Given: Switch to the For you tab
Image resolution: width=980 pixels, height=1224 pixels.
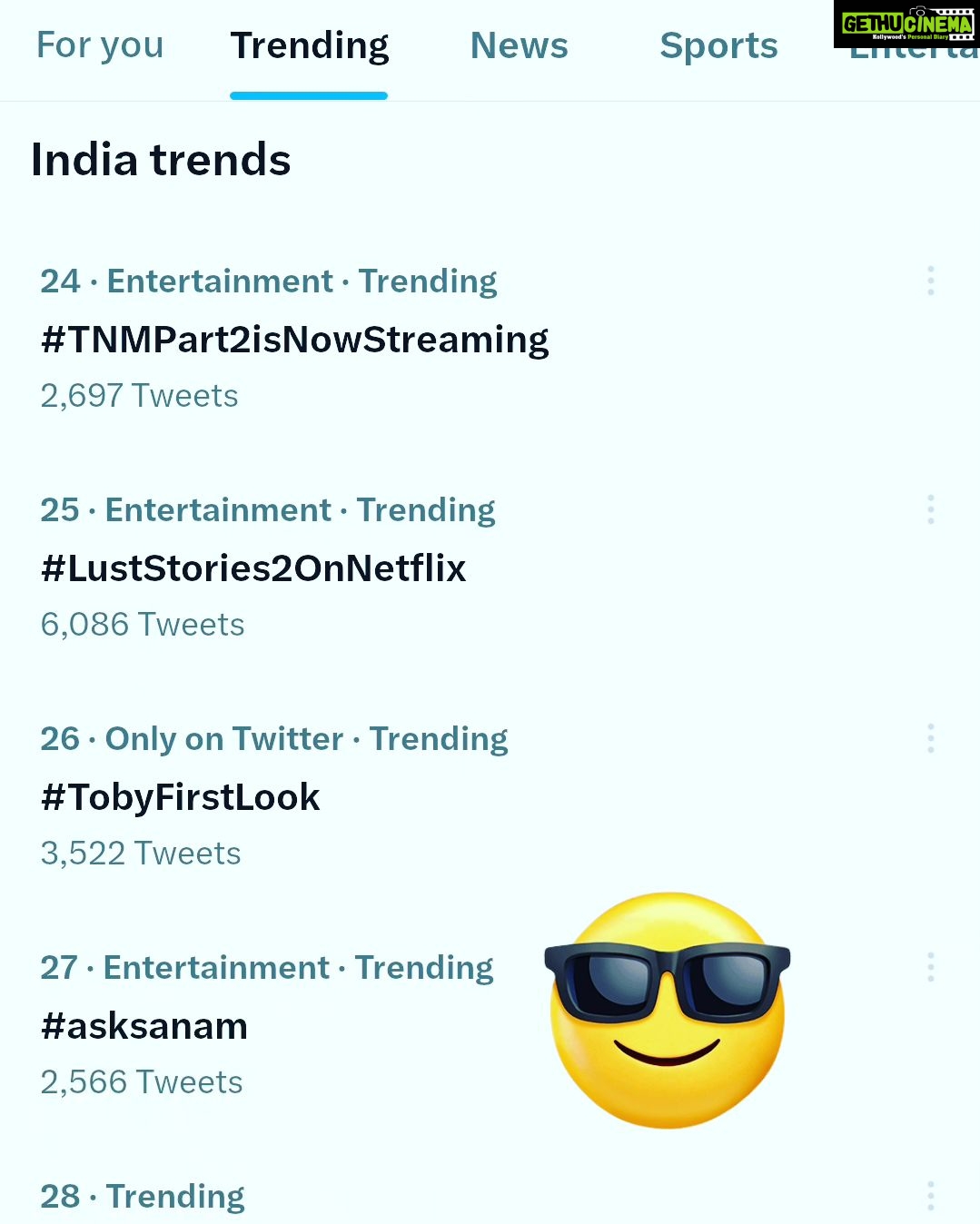Looking at the screenshot, I should (x=100, y=45).
